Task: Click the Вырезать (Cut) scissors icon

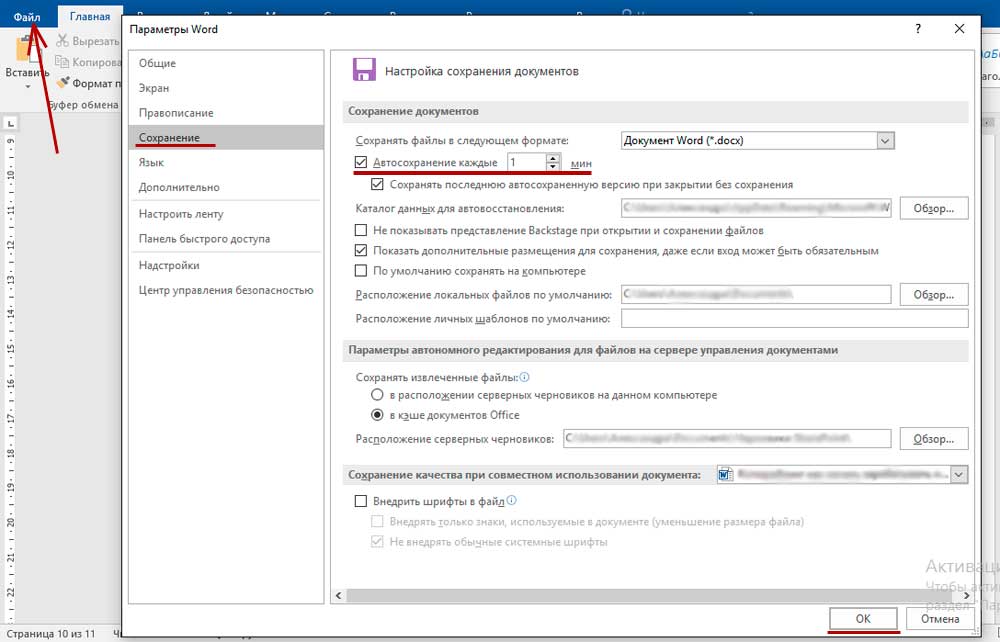Action: click(x=64, y=41)
